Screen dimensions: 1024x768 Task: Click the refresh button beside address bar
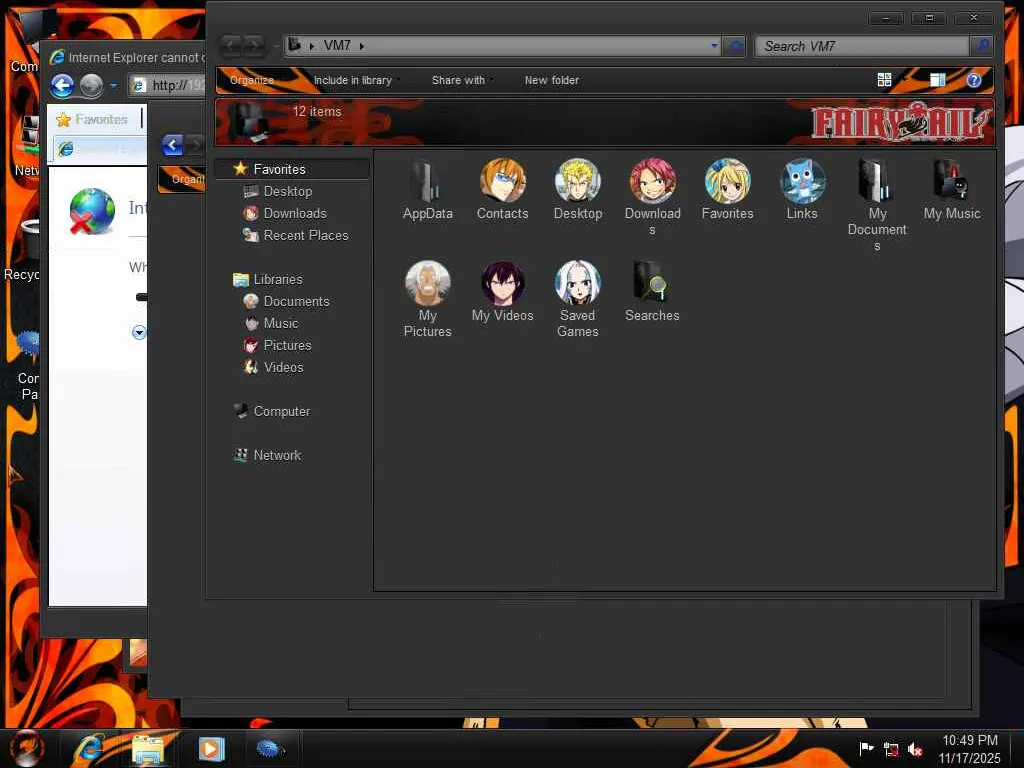pos(735,46)
